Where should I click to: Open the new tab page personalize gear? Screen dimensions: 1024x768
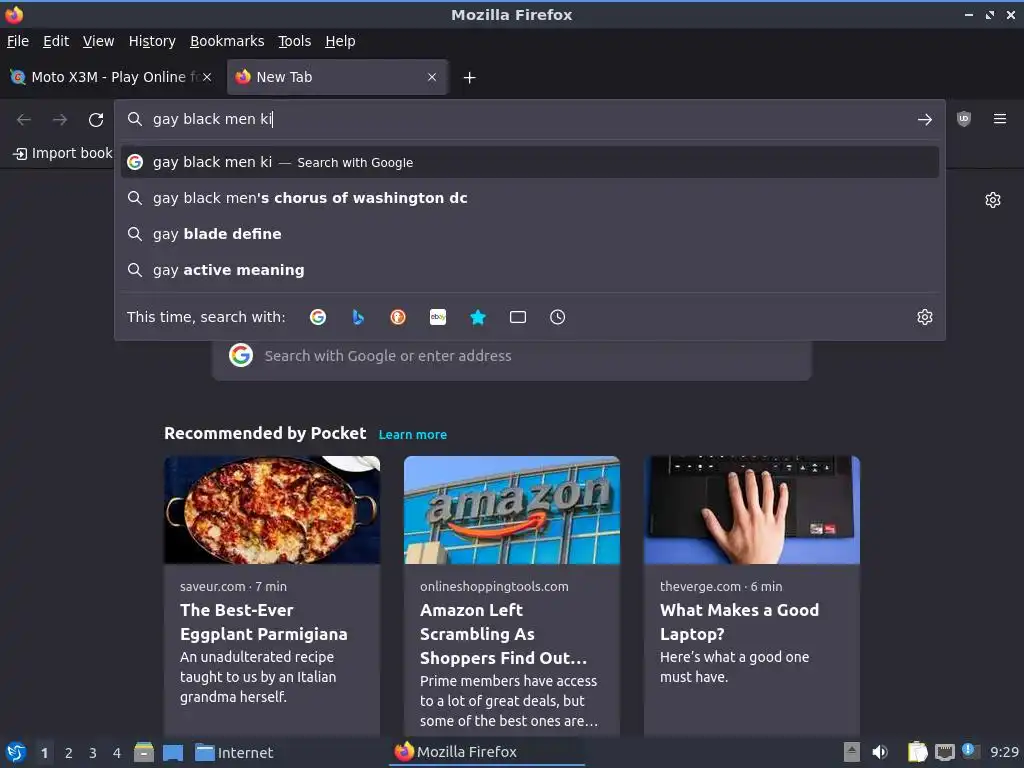point(993,200)
